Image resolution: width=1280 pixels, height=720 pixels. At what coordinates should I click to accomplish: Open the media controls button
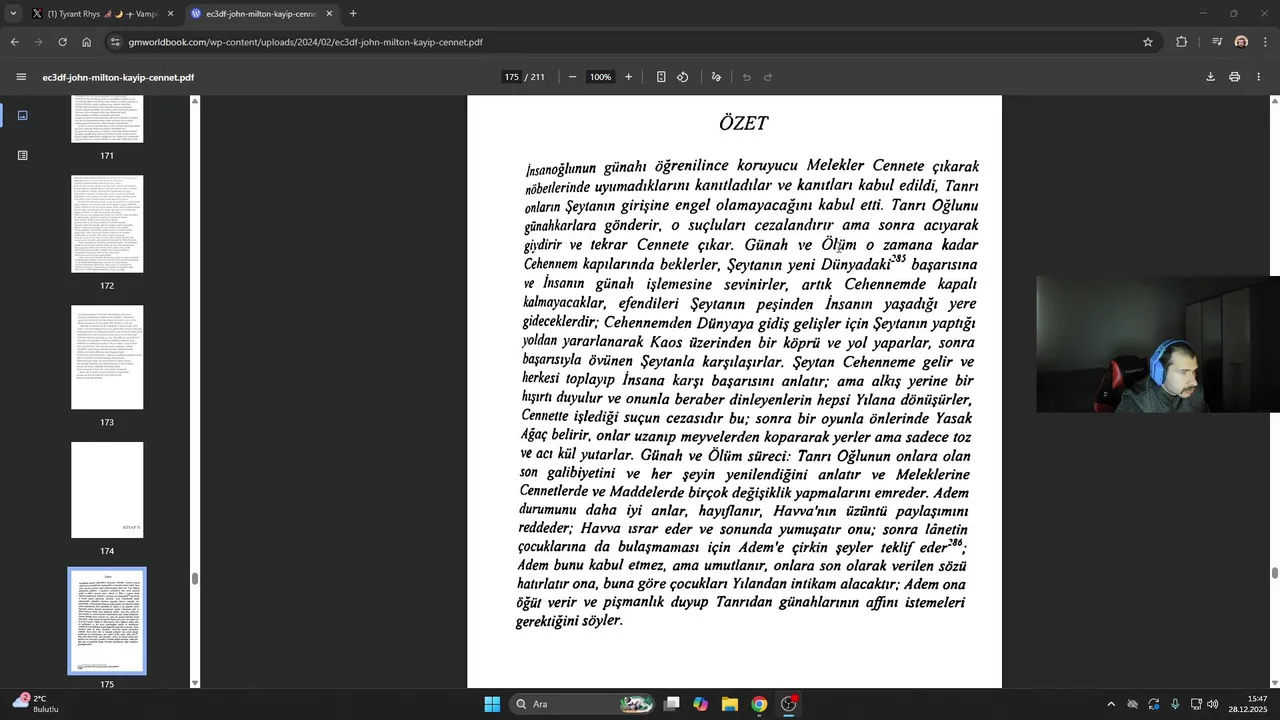pyautogui.click(x=1217, y=42)
